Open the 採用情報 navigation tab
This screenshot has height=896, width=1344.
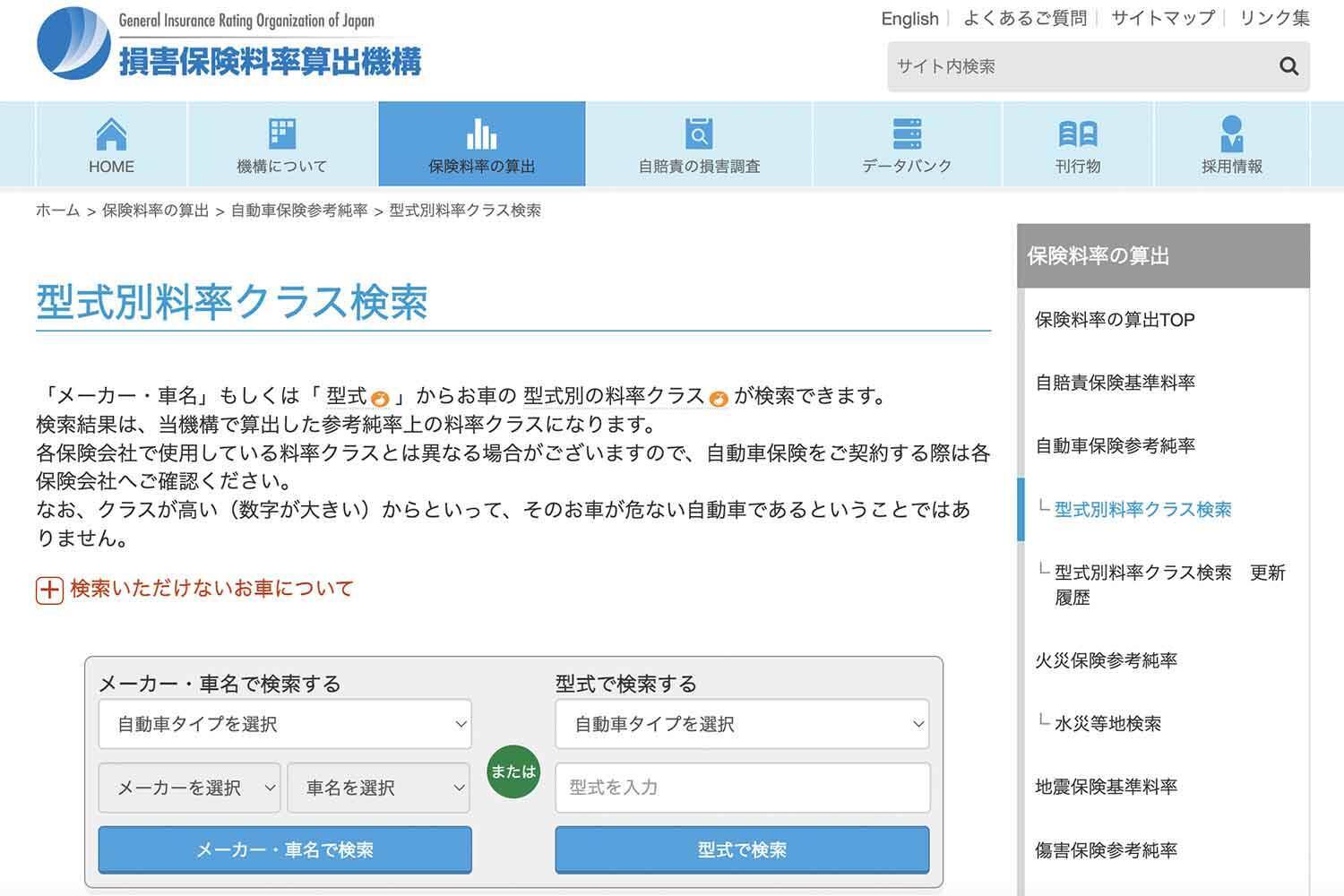(1232, 144)
